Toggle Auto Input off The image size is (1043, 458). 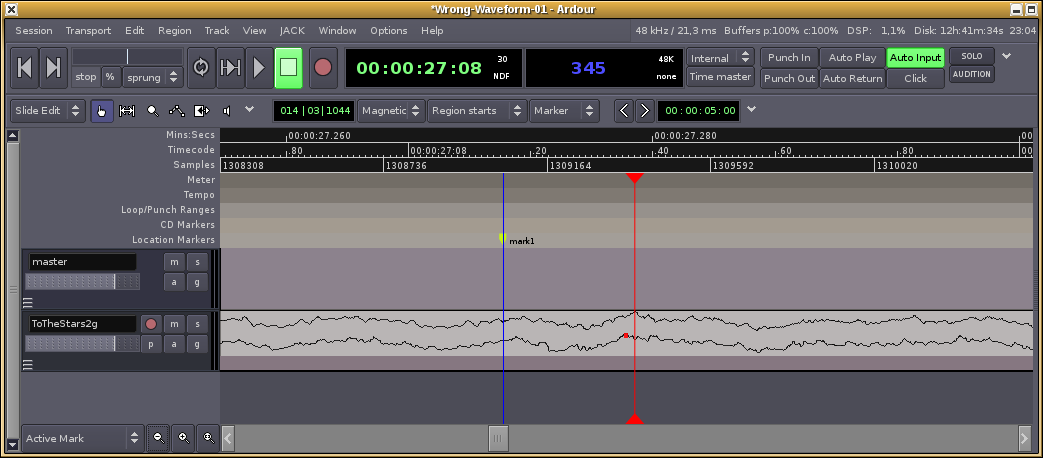pyautogui.click(x=915, y=58)
